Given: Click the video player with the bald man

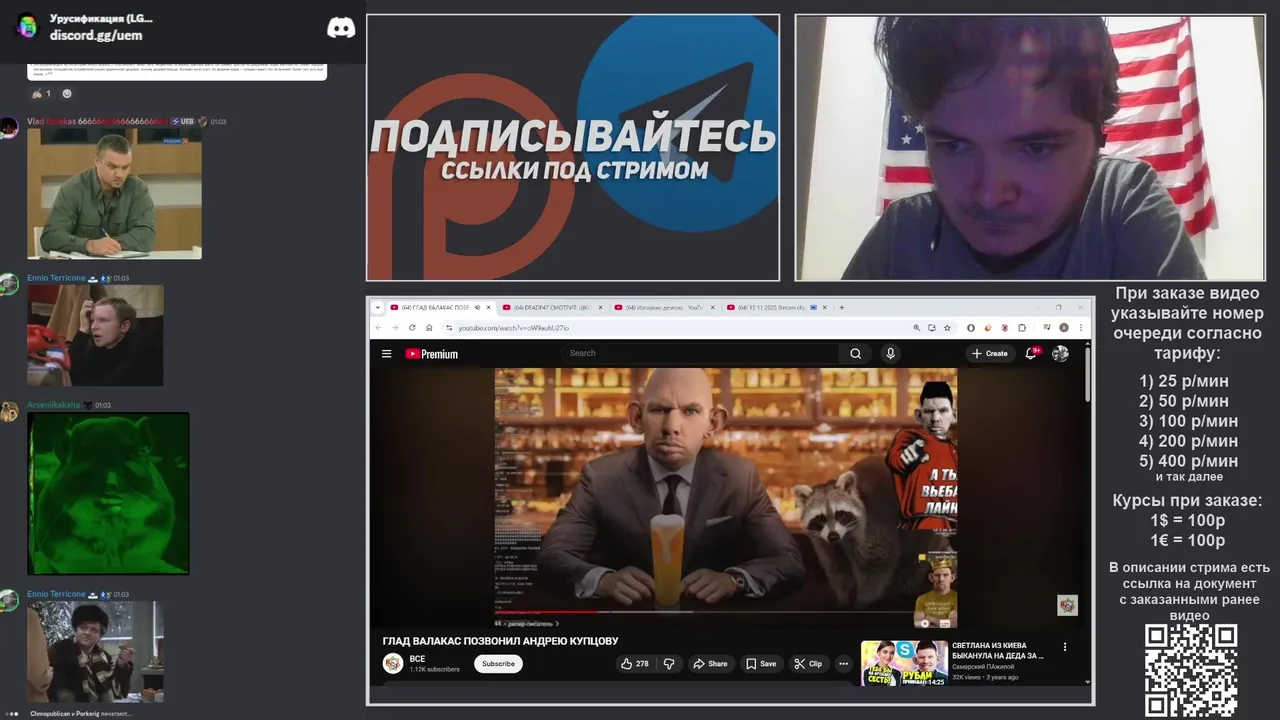Looking at the screenshot, I should (726, 497).
